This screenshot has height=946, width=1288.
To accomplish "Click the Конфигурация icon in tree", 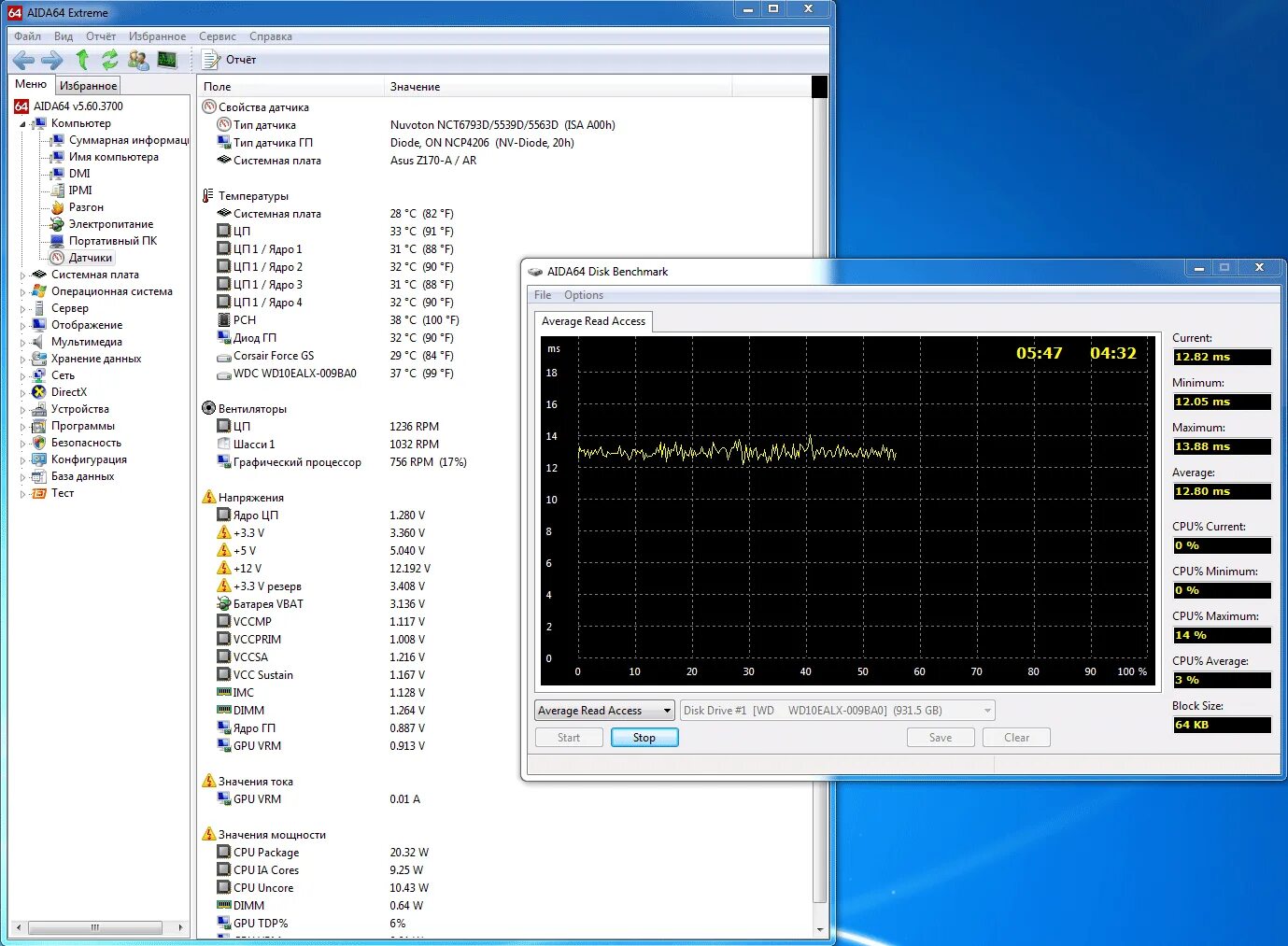I will [x=39, y=459].
